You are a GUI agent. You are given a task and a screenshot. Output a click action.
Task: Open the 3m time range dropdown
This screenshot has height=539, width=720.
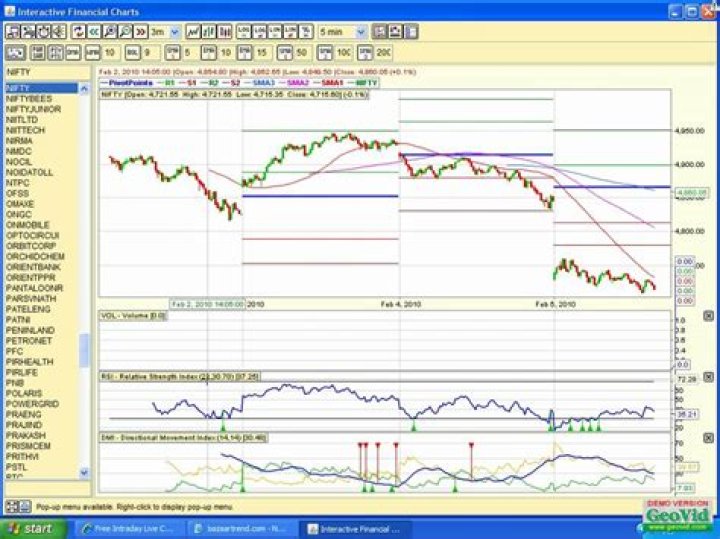point(175,32)
